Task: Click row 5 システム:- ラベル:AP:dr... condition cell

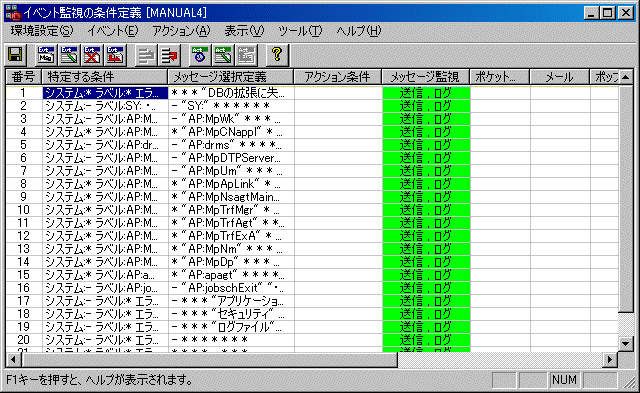Action: [105, 145]
